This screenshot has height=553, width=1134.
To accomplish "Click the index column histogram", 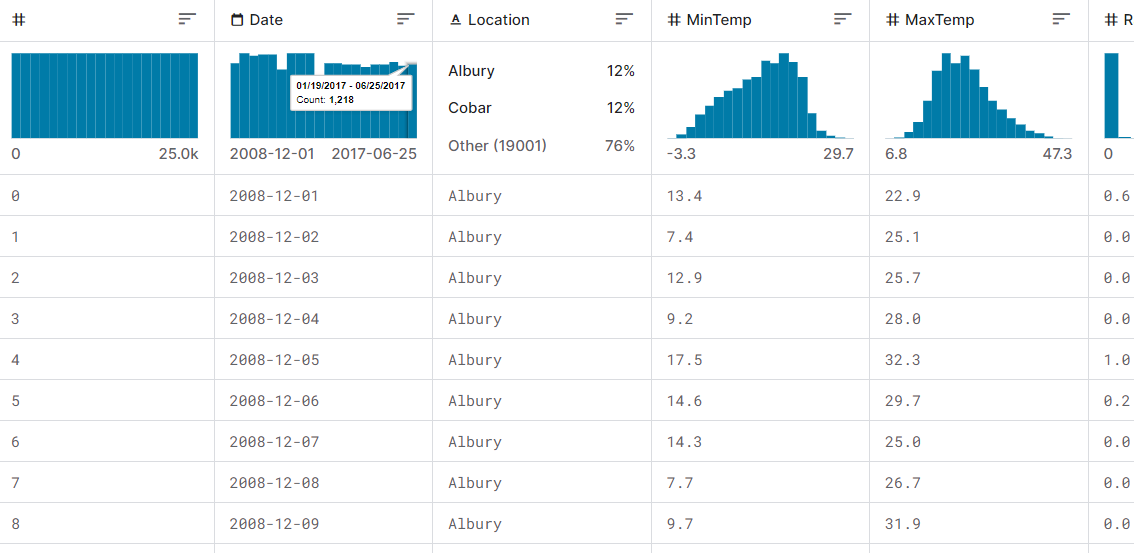I will point(104,96).
